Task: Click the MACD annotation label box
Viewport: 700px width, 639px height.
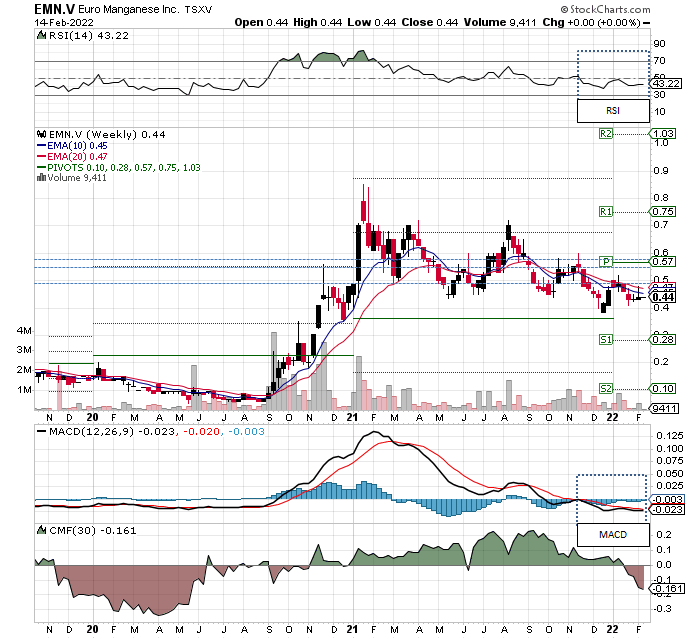Action: click(x=613, y=535)
